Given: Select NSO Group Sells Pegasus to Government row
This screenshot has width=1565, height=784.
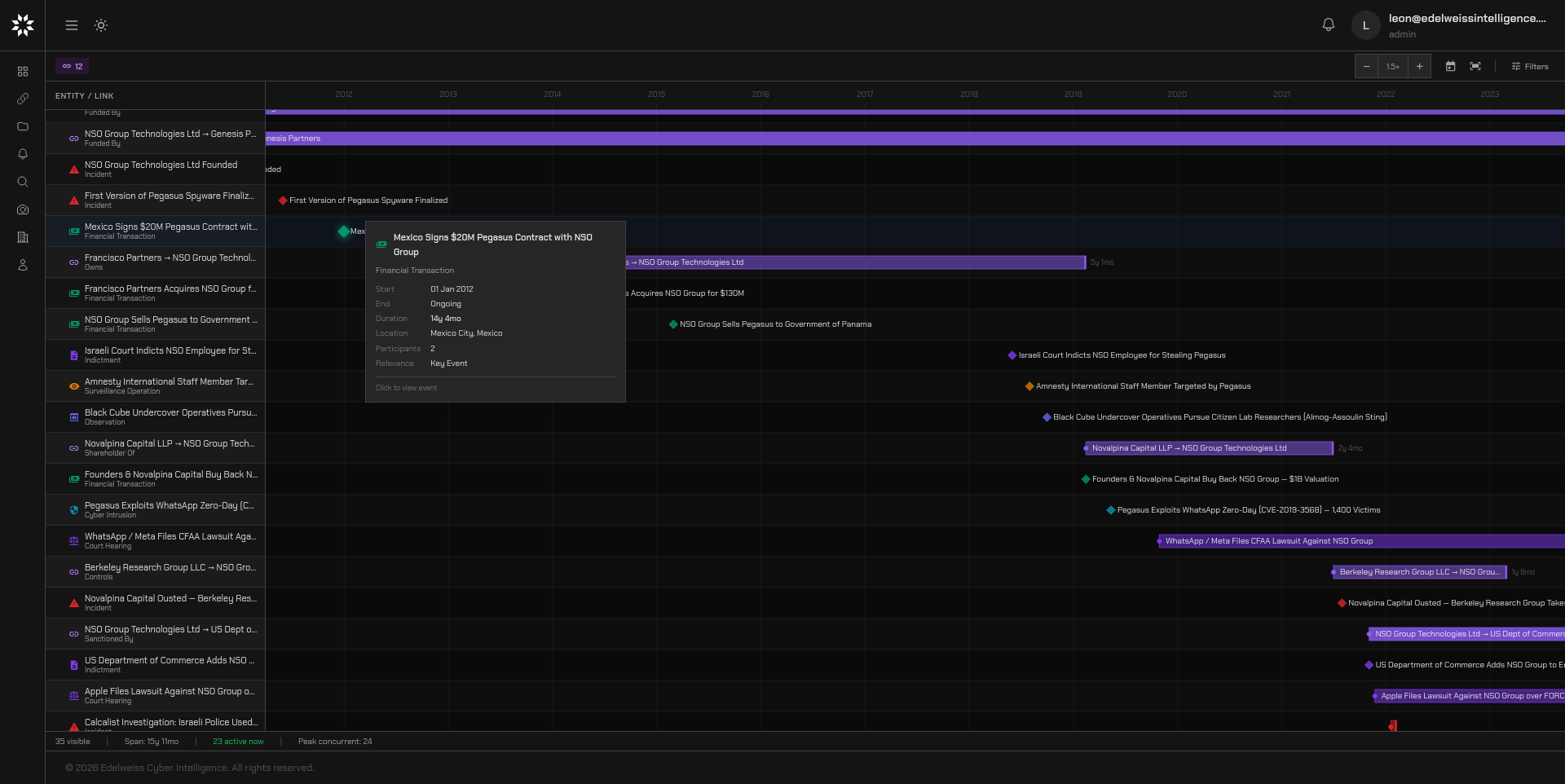Looking at the screenshot, I should (155, 324).
